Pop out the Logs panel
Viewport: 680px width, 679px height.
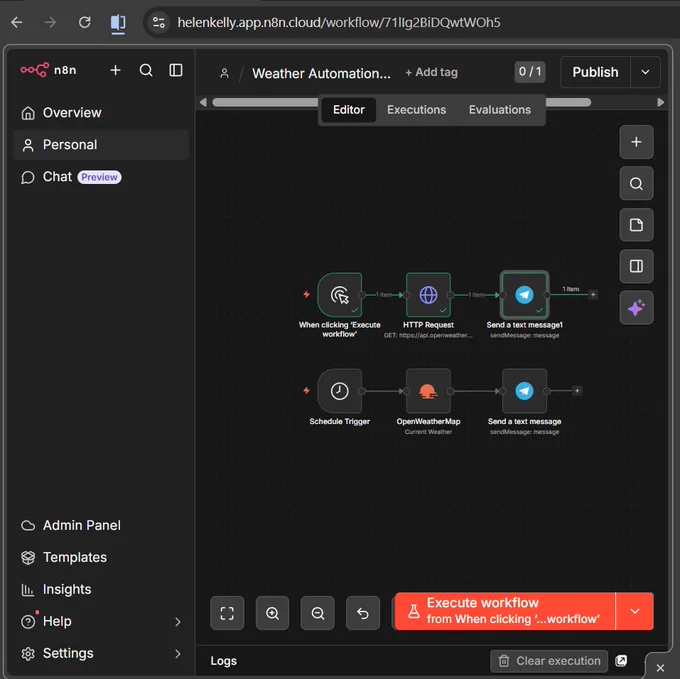pos(621,661)
